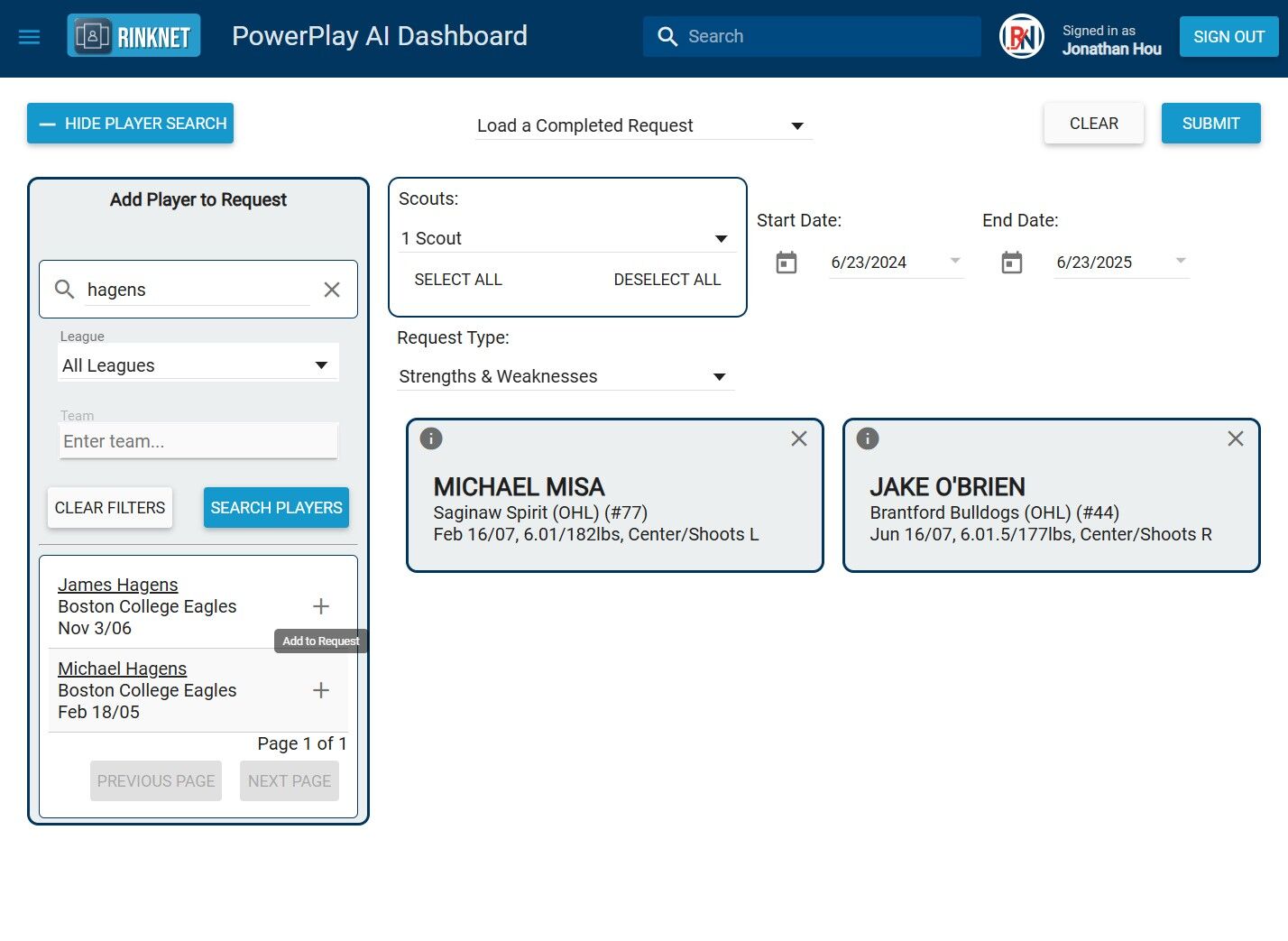
Task: Click the user avatar icon
Action: (1022, 37)
